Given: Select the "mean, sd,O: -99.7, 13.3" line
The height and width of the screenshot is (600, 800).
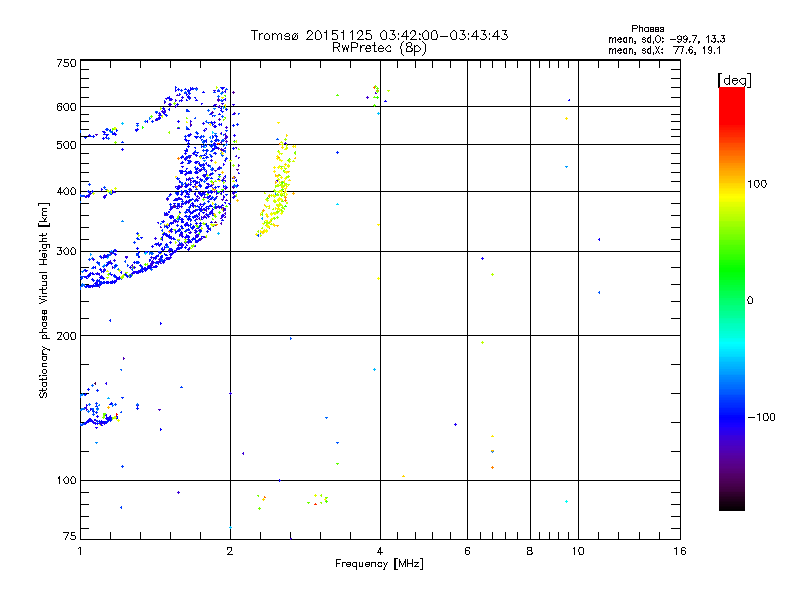Looking at the screenshot, I should pyautogui.click(x=667, y=39).
